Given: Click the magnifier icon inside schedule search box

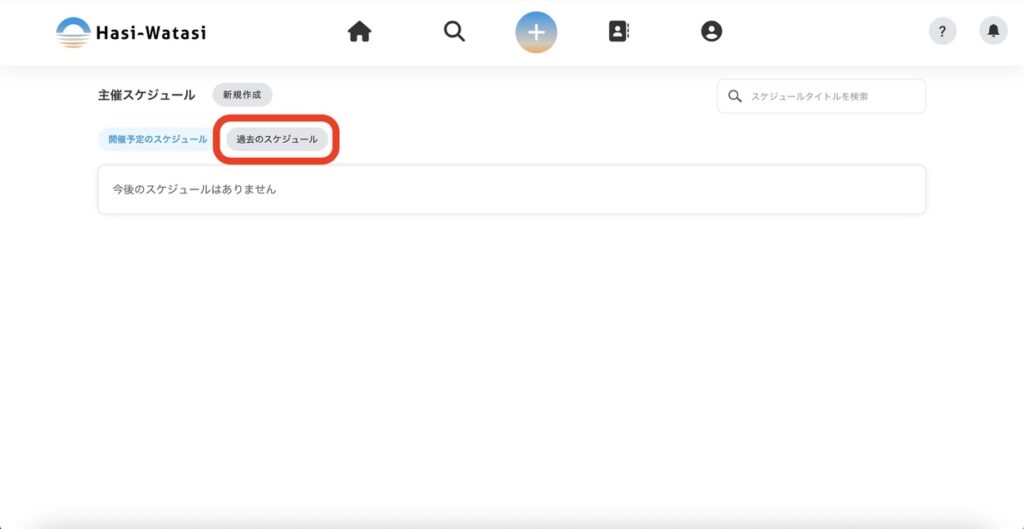Looking at the screenshot, I should 735,97.
